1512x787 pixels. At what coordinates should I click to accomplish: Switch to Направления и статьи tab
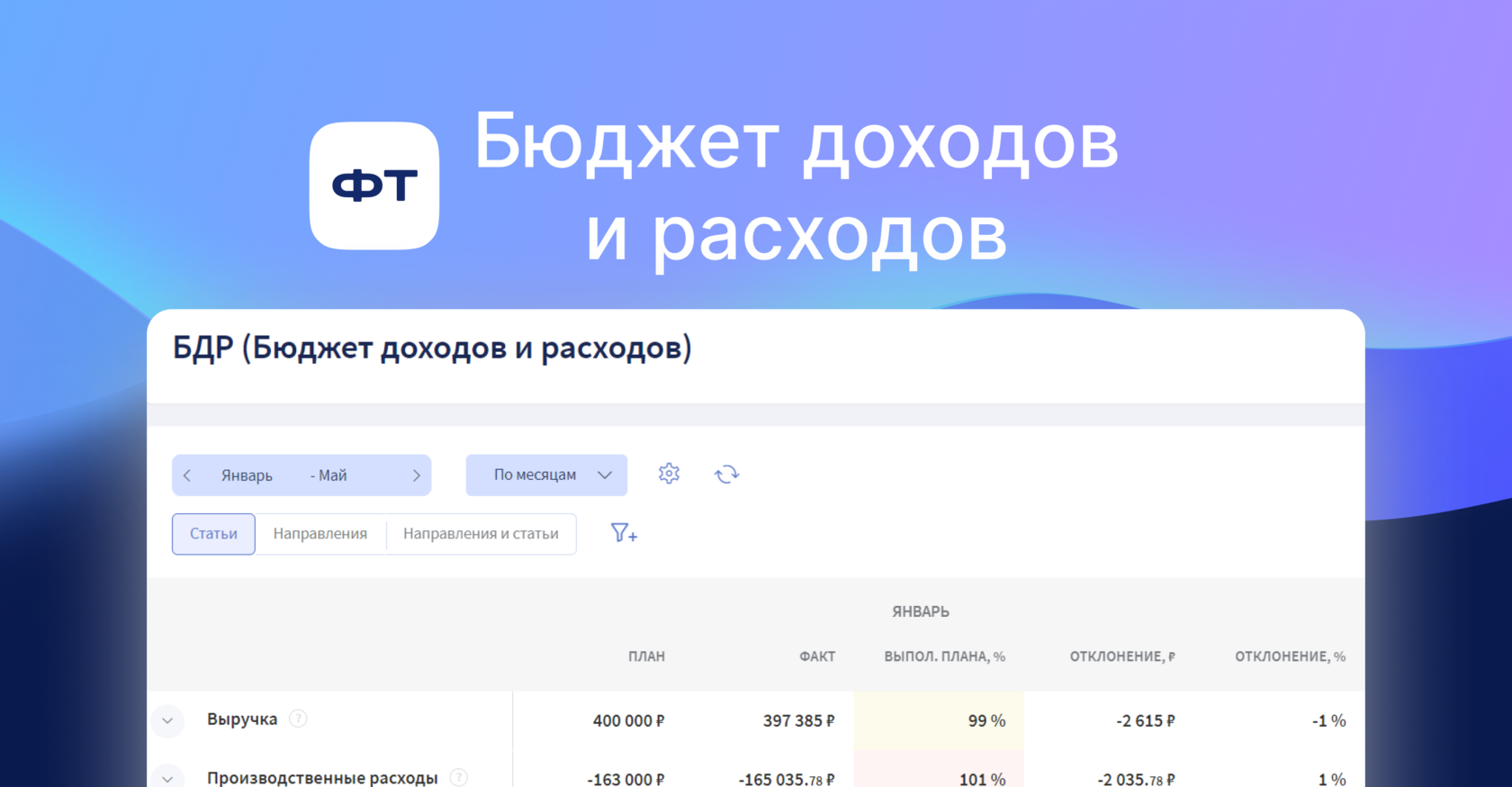tap(481, 534)
